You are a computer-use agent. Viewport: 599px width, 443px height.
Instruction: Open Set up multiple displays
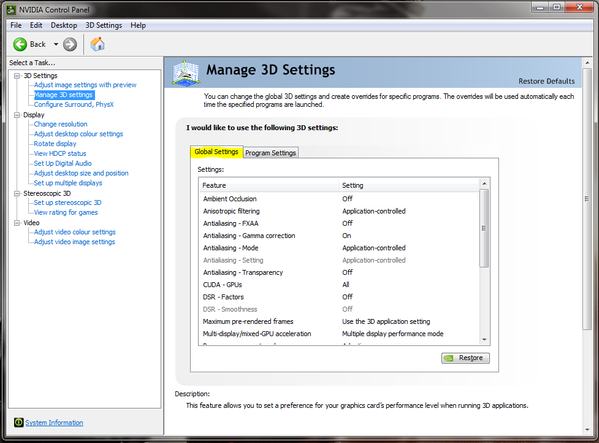coord(68,183)
